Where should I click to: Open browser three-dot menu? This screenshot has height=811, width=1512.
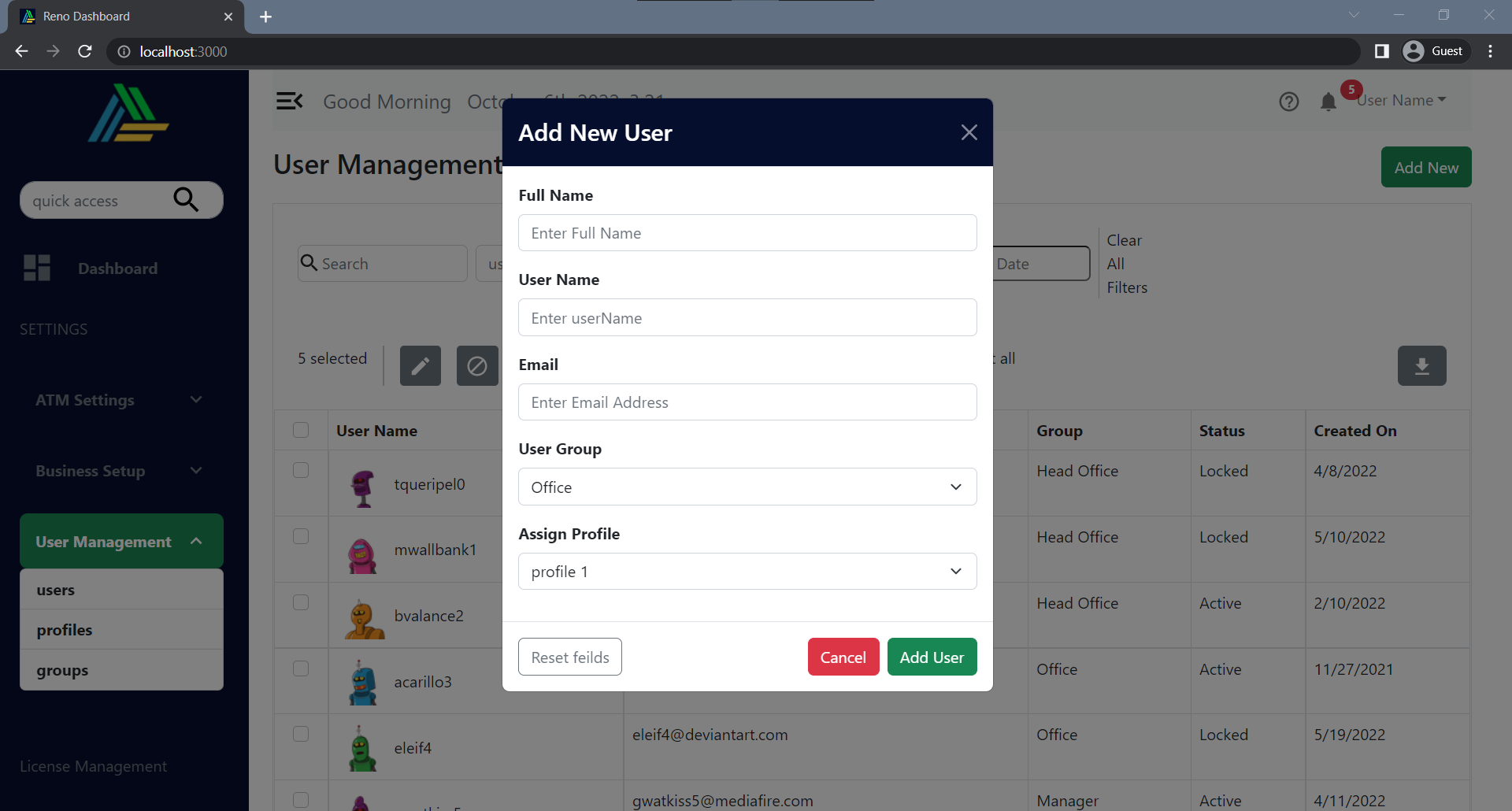click(1491, 51)
